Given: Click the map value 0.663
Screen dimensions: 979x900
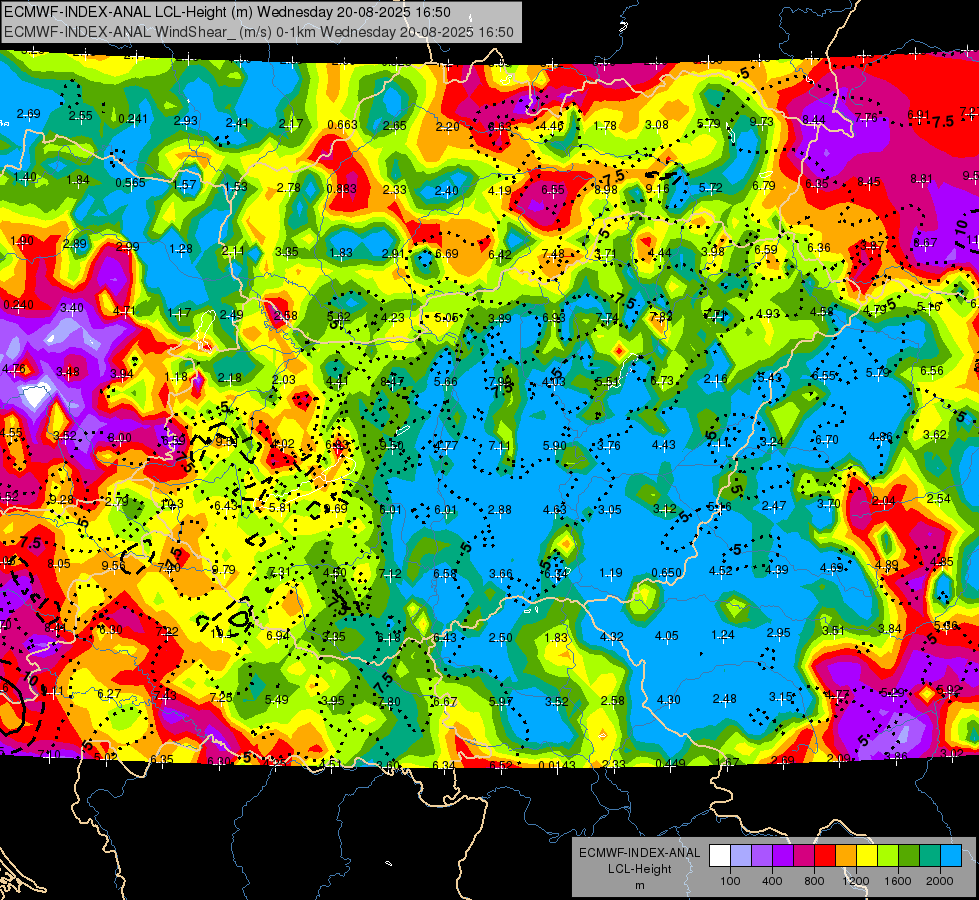Looking at the screenshot, I should [342, 125].
